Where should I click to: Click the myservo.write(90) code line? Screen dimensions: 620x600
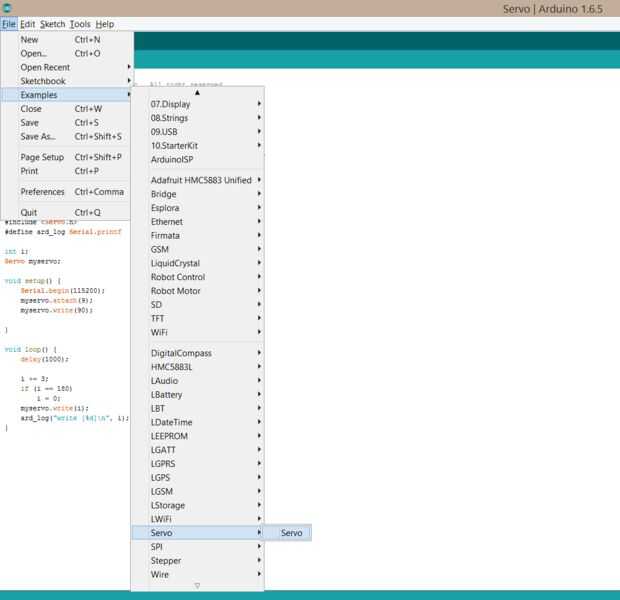coord(57,310)
